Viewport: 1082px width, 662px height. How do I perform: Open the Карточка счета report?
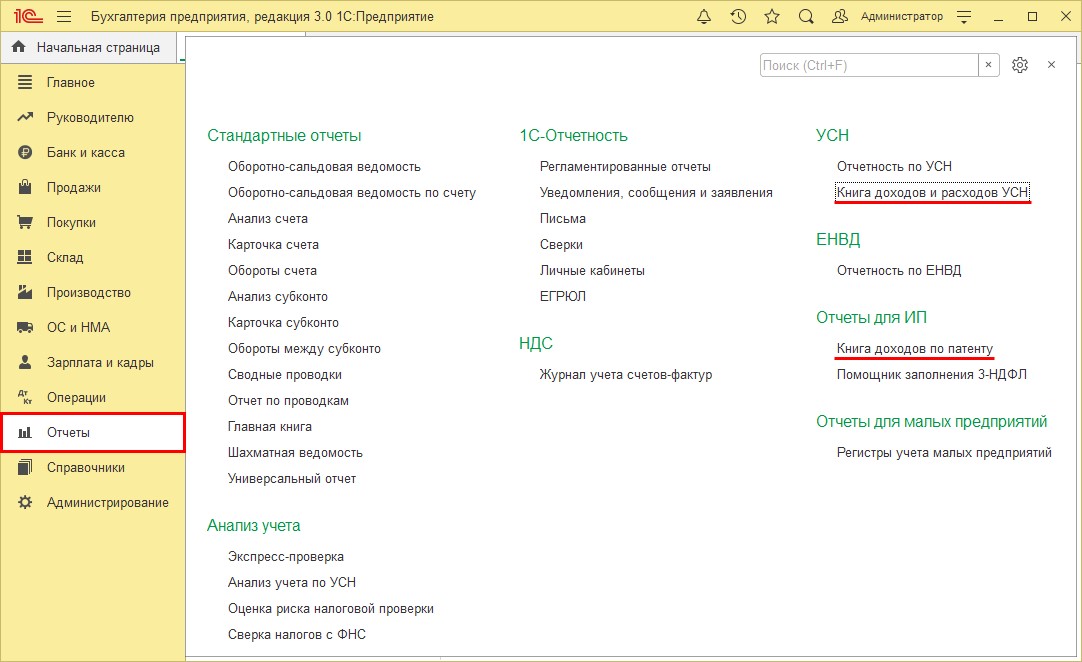(x=273, y=244)
